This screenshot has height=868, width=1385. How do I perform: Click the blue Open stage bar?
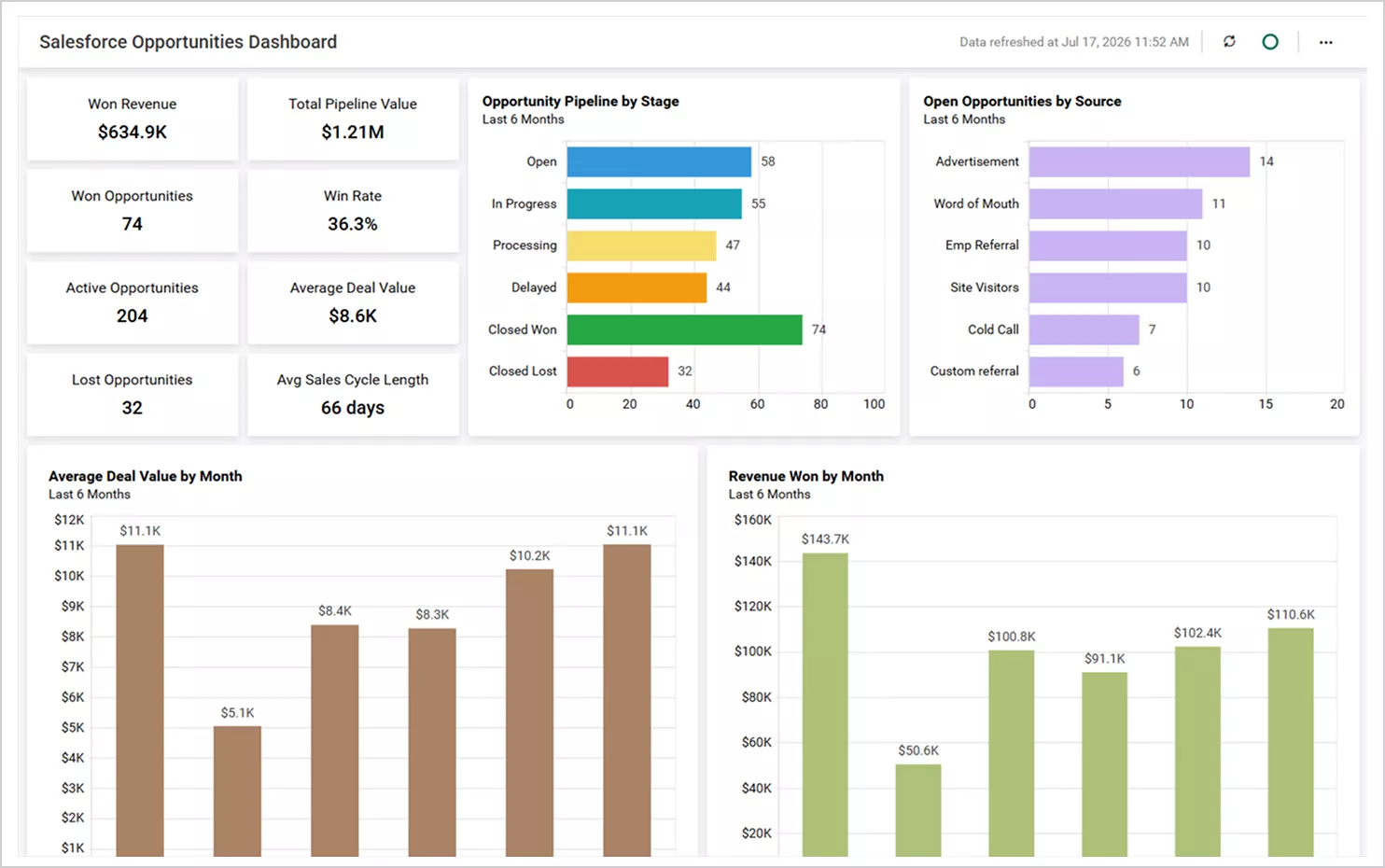click(659, 161)
